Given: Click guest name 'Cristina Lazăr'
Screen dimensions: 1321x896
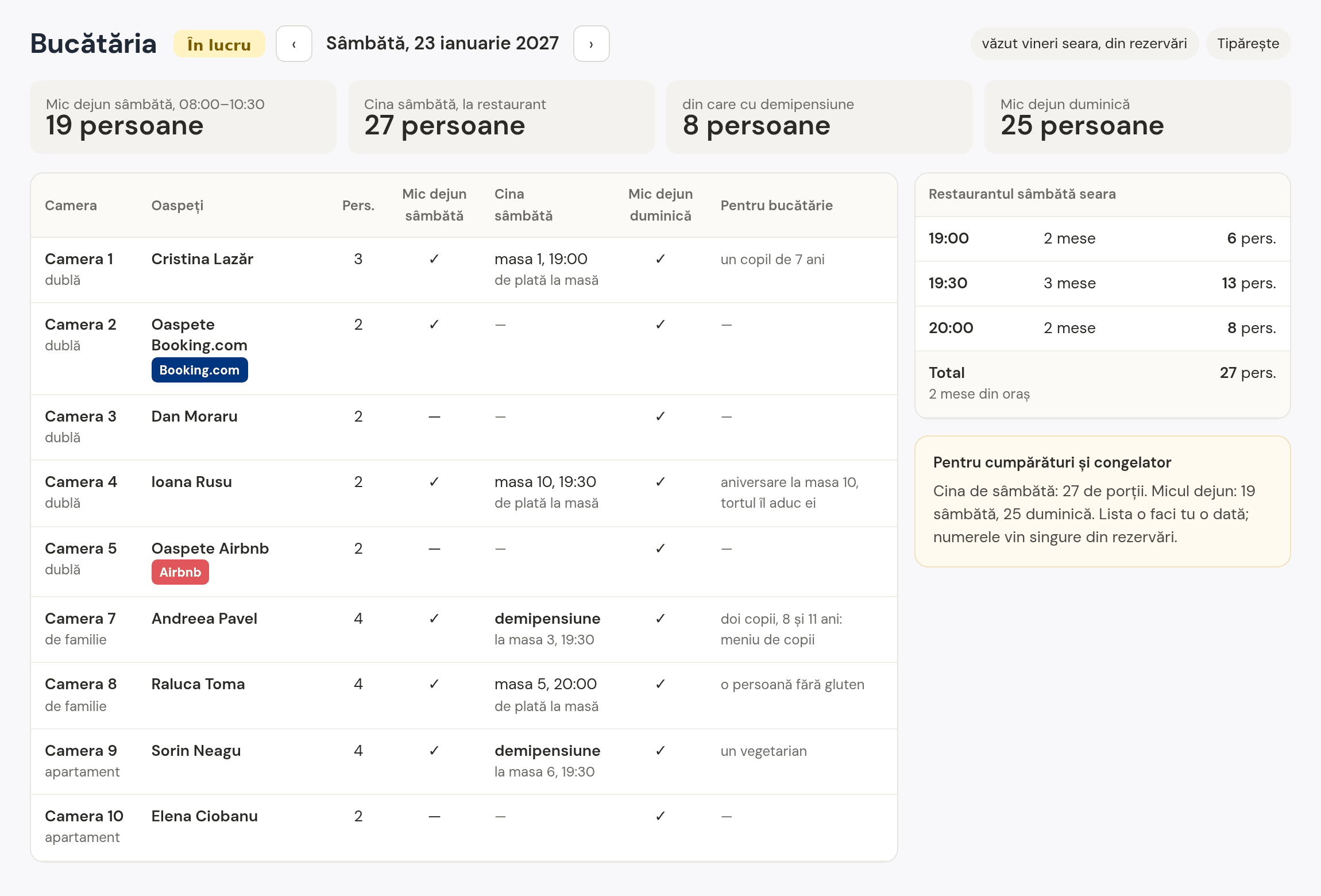Looking at the screenshot, I should coord(202,259).
